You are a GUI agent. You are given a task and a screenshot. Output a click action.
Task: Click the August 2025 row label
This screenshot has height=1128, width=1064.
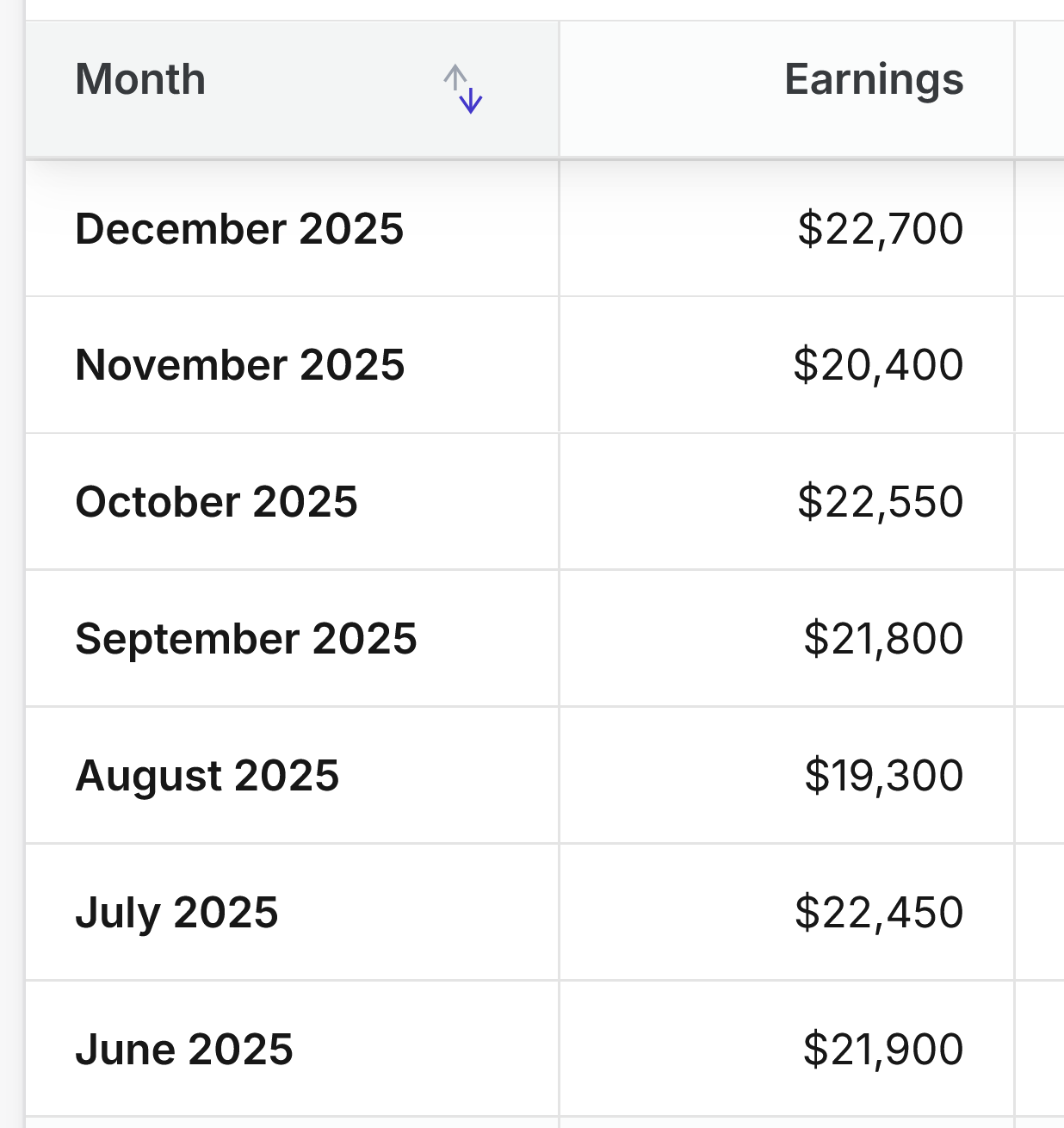pyautogui.click(x=207, y=776)
